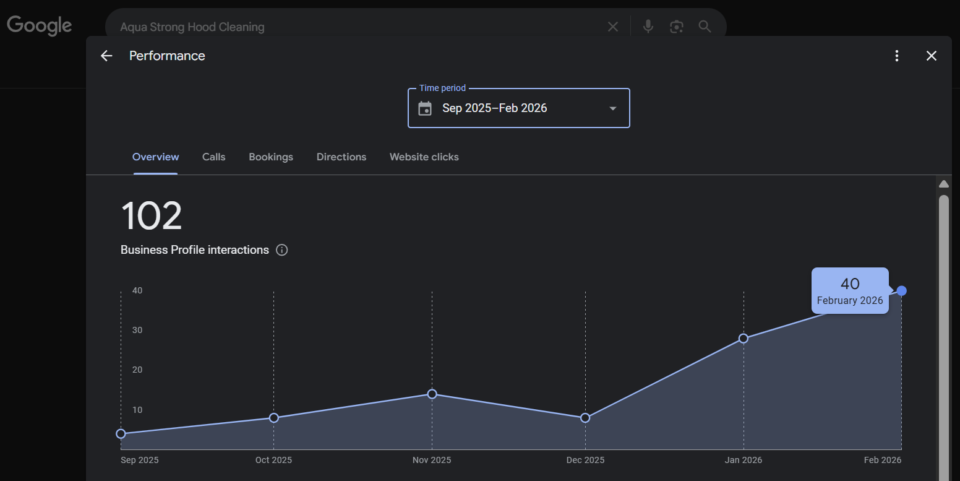Click the back arrow next to Performance
960x481 pixels.
coord(107,56)
